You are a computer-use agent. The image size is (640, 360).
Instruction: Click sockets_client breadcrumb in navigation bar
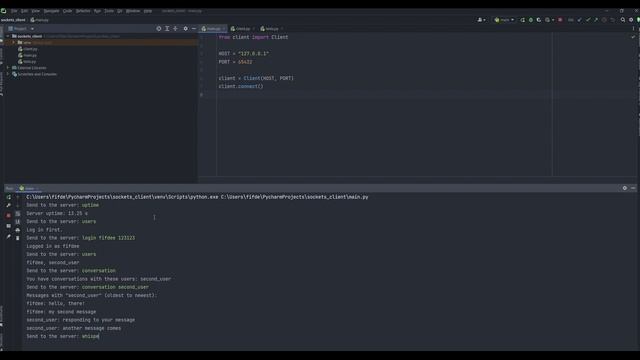click(x=13, y=20)
